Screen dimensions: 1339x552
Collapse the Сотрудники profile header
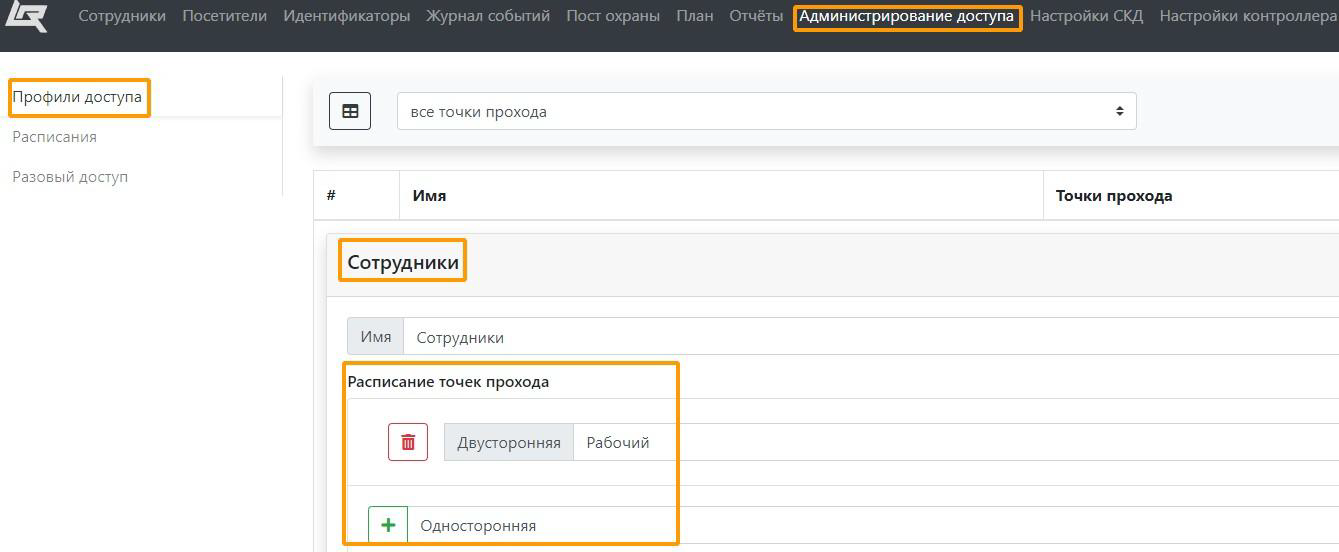click(x=403, y=262)
